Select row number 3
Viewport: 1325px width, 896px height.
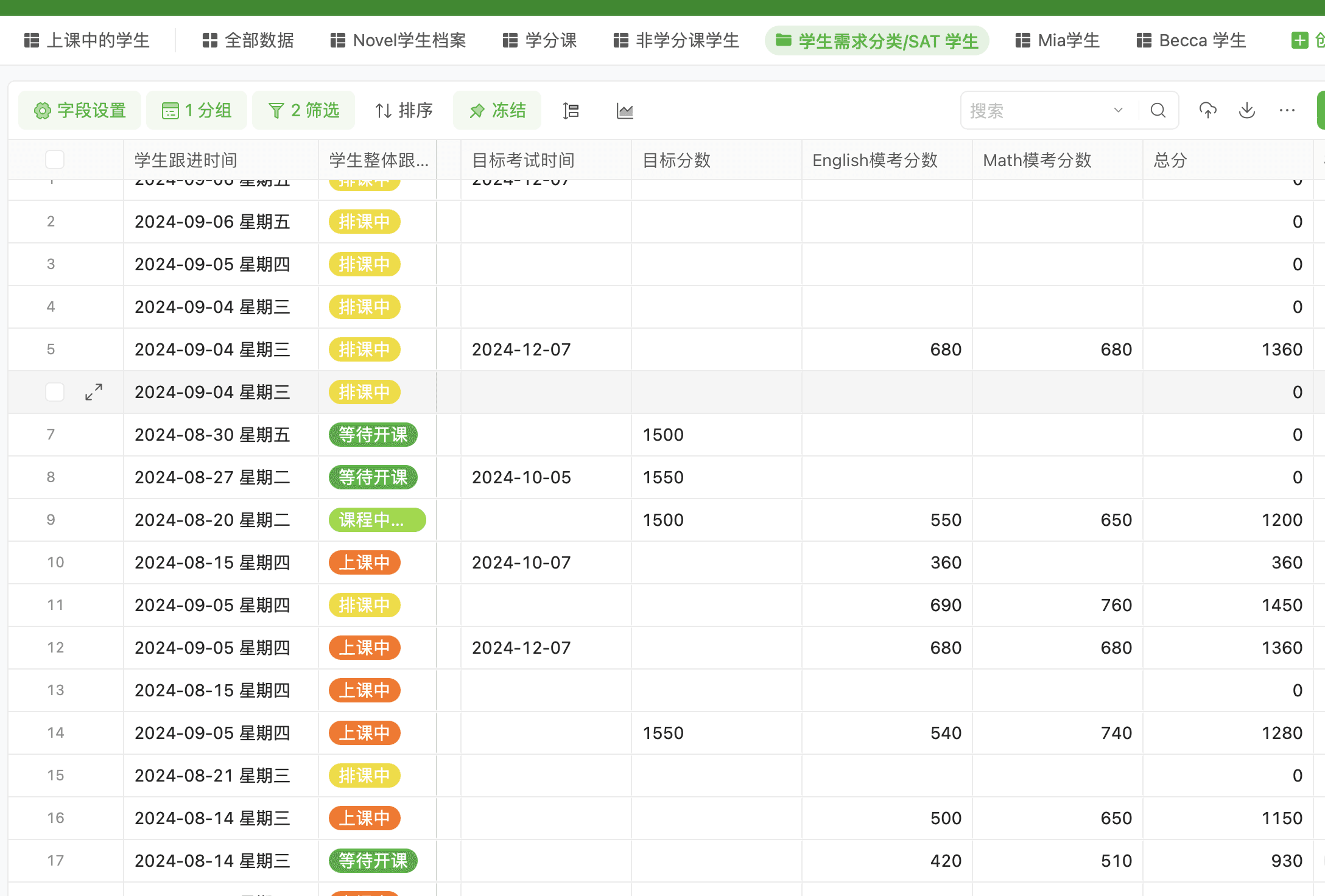[51, 264]
